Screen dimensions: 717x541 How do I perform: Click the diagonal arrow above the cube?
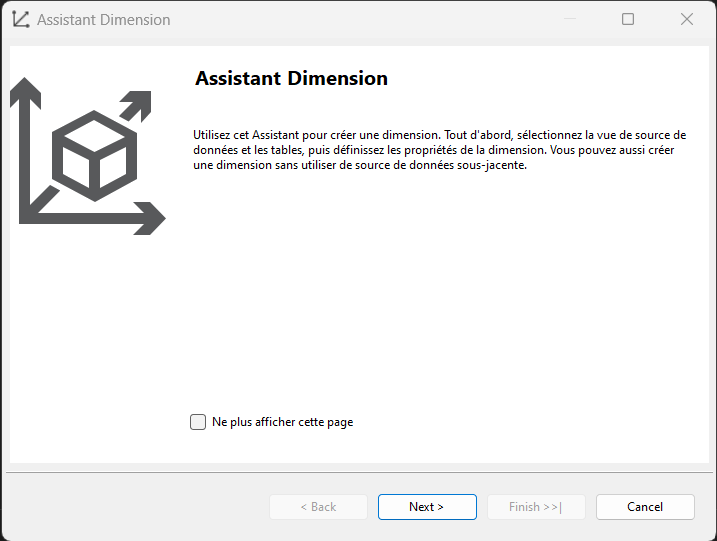[x=136, y=106]
